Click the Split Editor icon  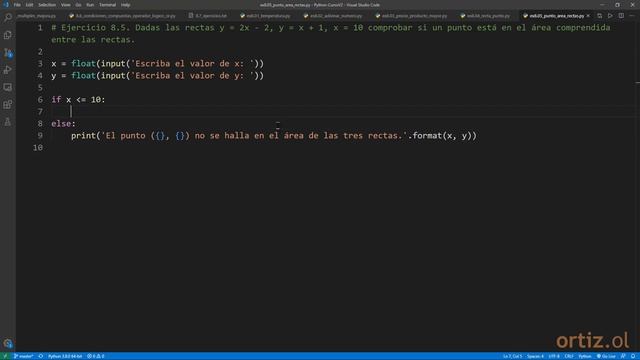pos(621,16)
